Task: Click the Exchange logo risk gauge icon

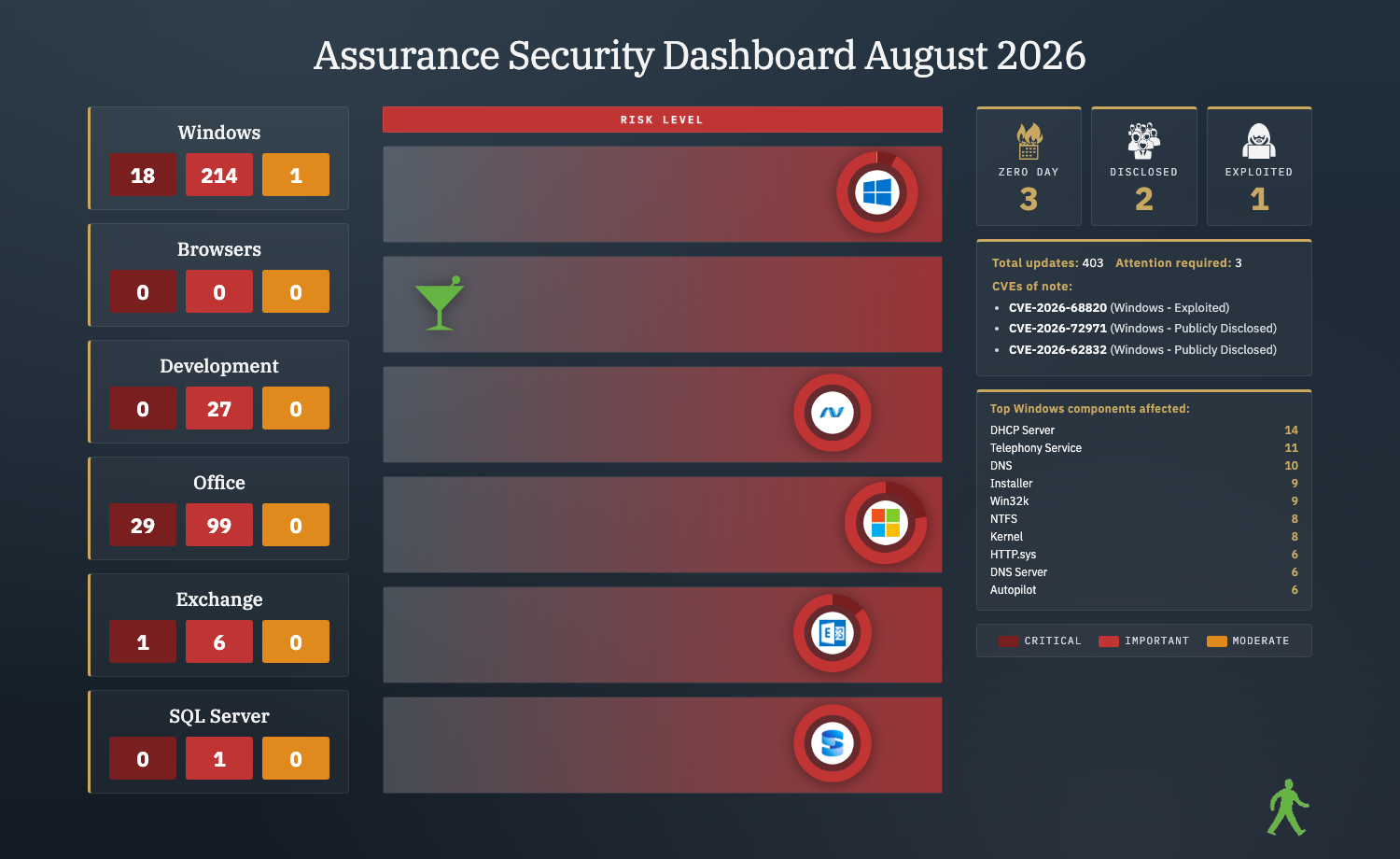Action: 833,633
